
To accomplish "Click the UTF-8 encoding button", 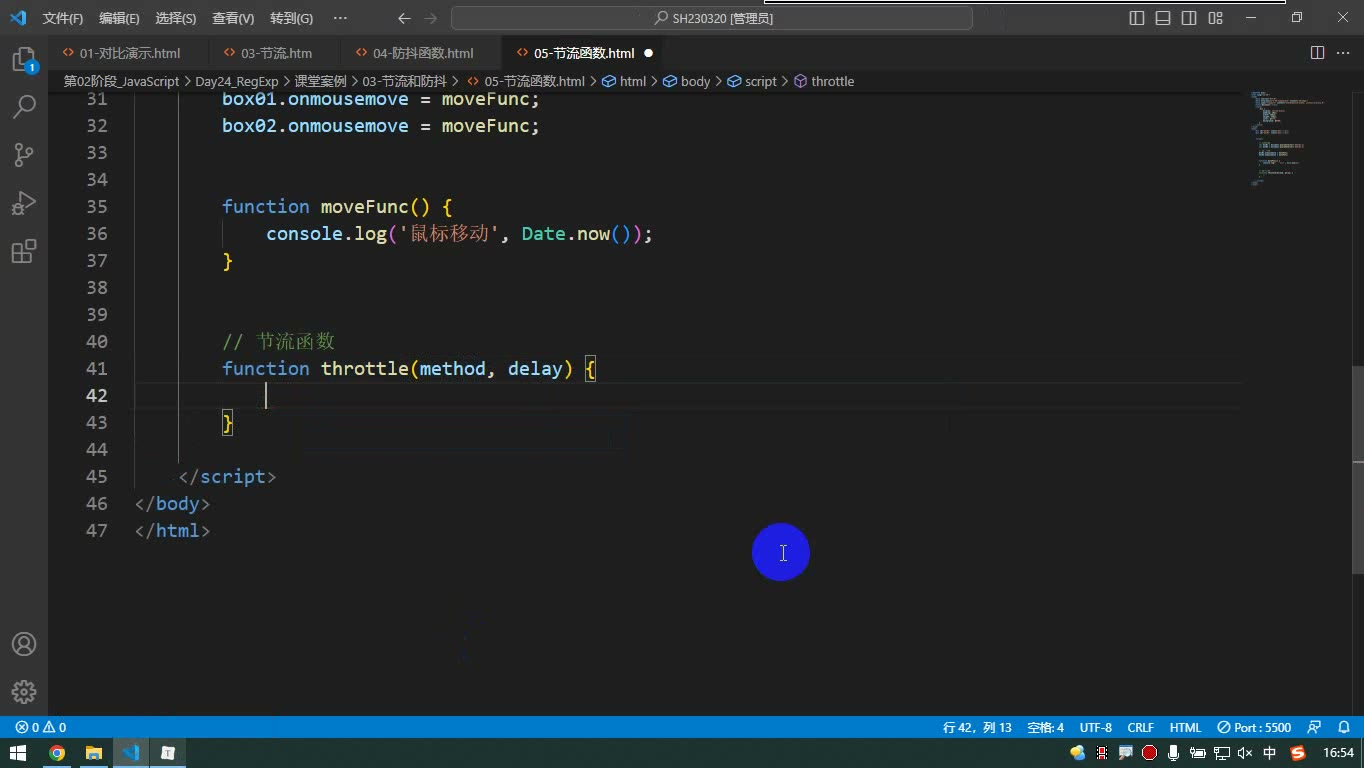I will pyautogui.click(x=1096, y=728).
